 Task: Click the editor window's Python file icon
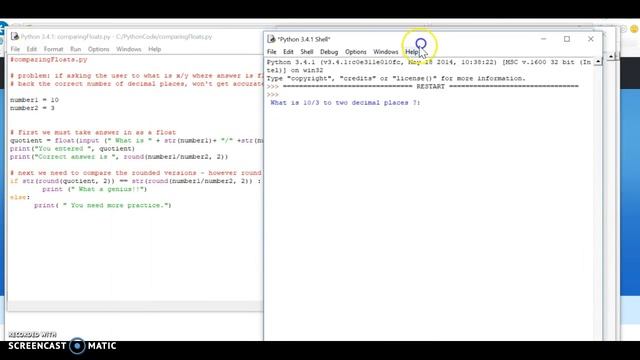tap(15, 36)
